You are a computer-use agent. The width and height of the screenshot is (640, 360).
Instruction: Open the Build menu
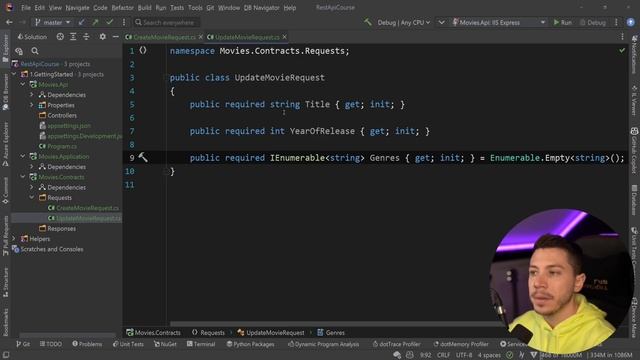[144, 7]
